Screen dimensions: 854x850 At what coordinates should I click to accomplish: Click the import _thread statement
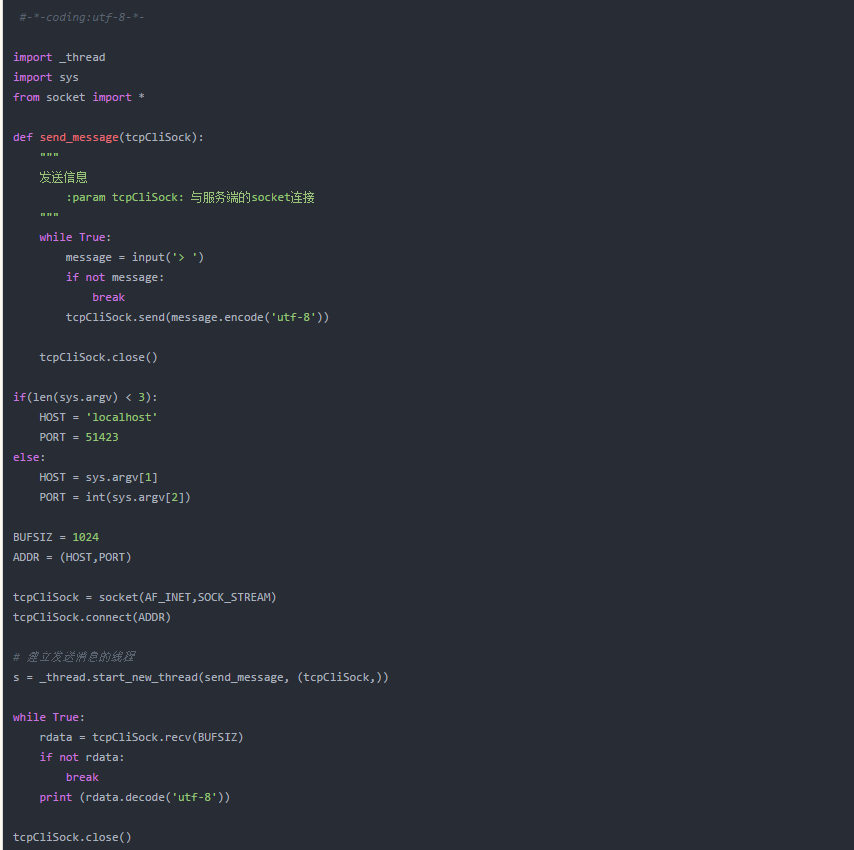click(x=59, y=57)
